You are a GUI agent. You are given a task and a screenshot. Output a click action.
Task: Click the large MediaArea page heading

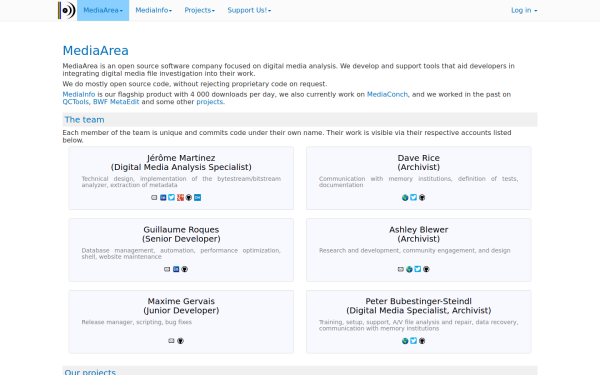click(x=96, y=51)
